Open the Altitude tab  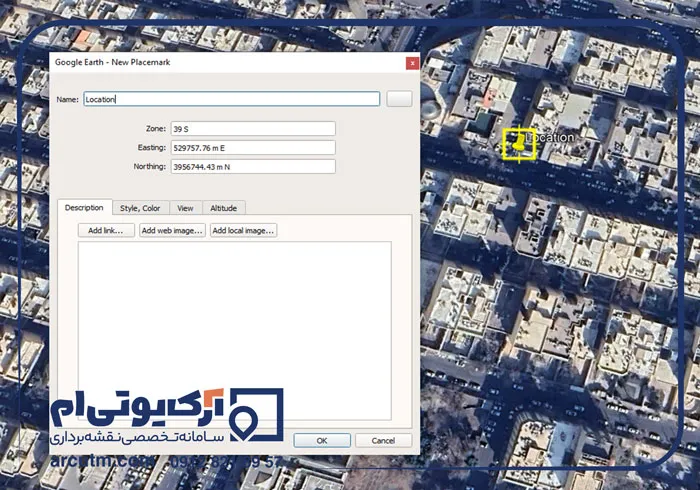tap(224, 208)
